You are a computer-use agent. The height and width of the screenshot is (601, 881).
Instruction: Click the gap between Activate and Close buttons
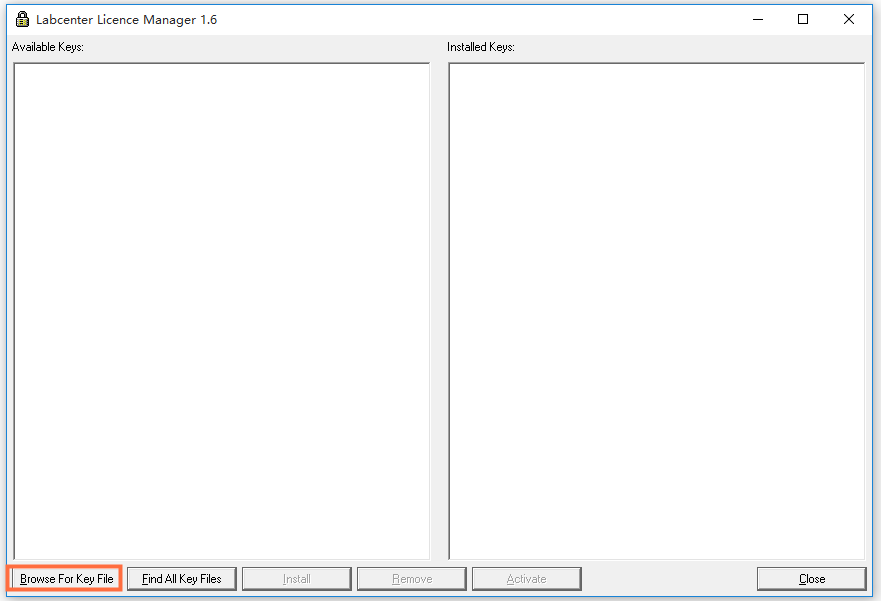tap(668, 579)
